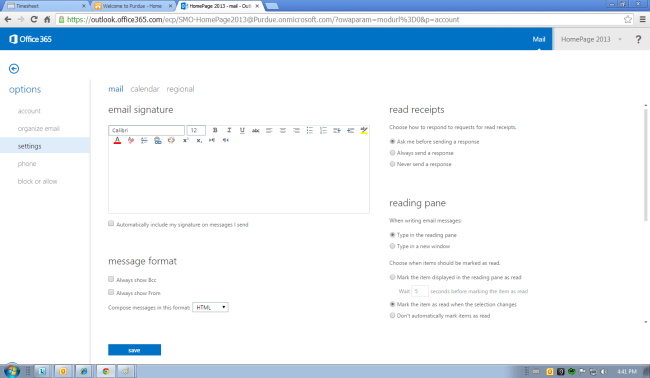This screenshot has height=378, width=650.
Task: Insert a hyperlink in the signature
Action: (x=158, y=141)
